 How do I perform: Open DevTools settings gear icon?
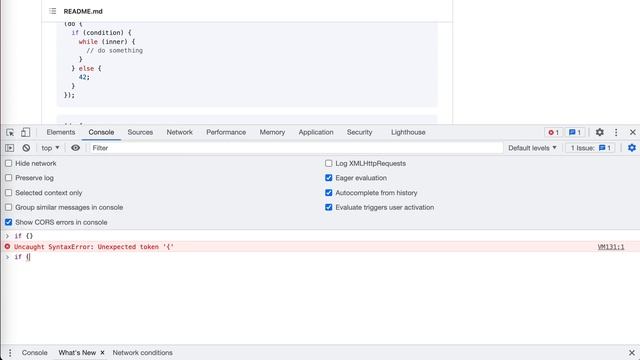coord(600,132)
